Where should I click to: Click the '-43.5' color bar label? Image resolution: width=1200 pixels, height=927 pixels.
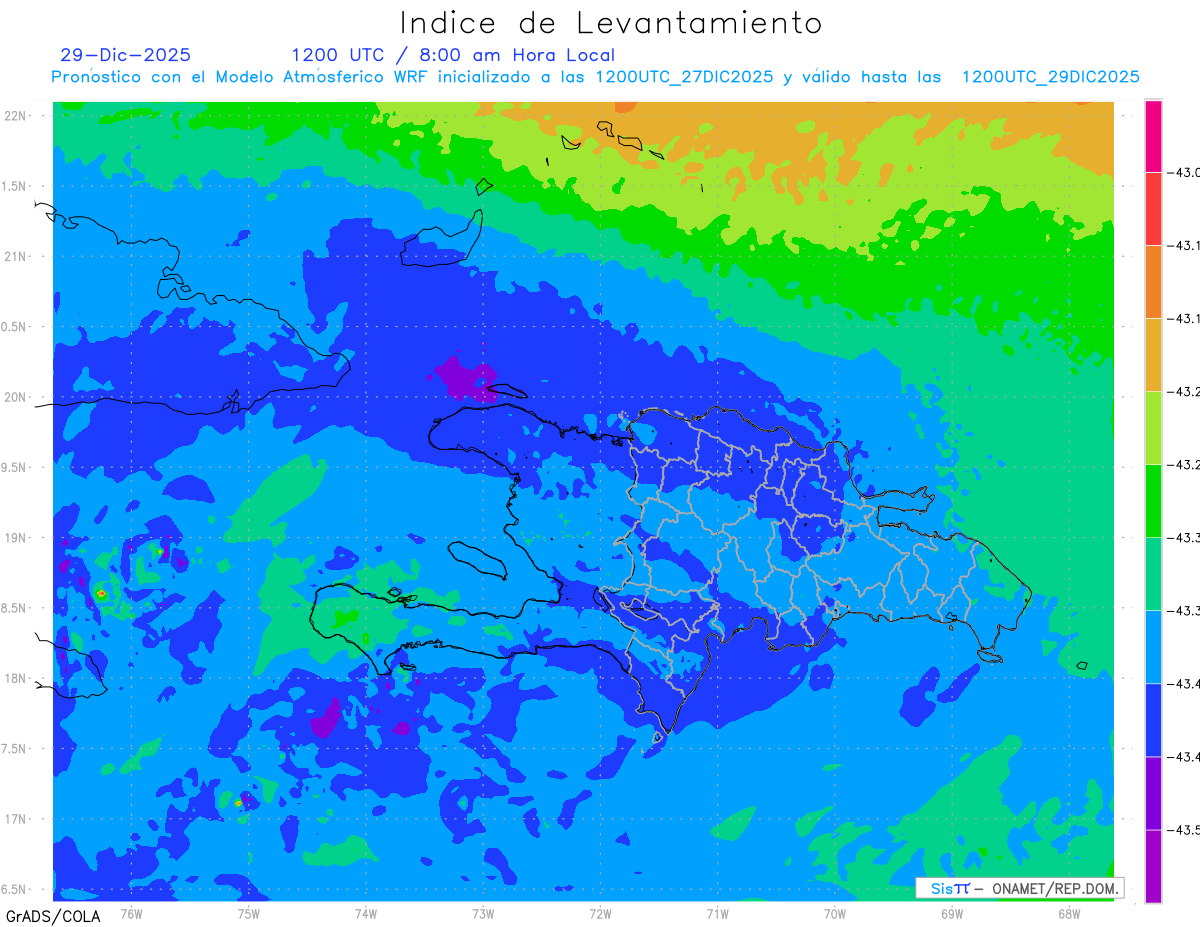tap(1185, 830)
